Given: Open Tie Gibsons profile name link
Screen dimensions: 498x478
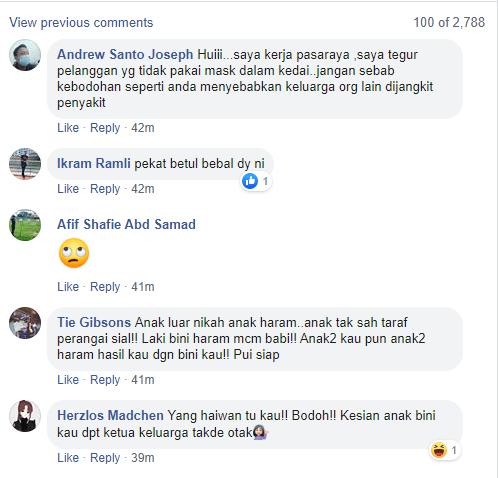Looking at the screenshot, I should (x=94, y=323).
